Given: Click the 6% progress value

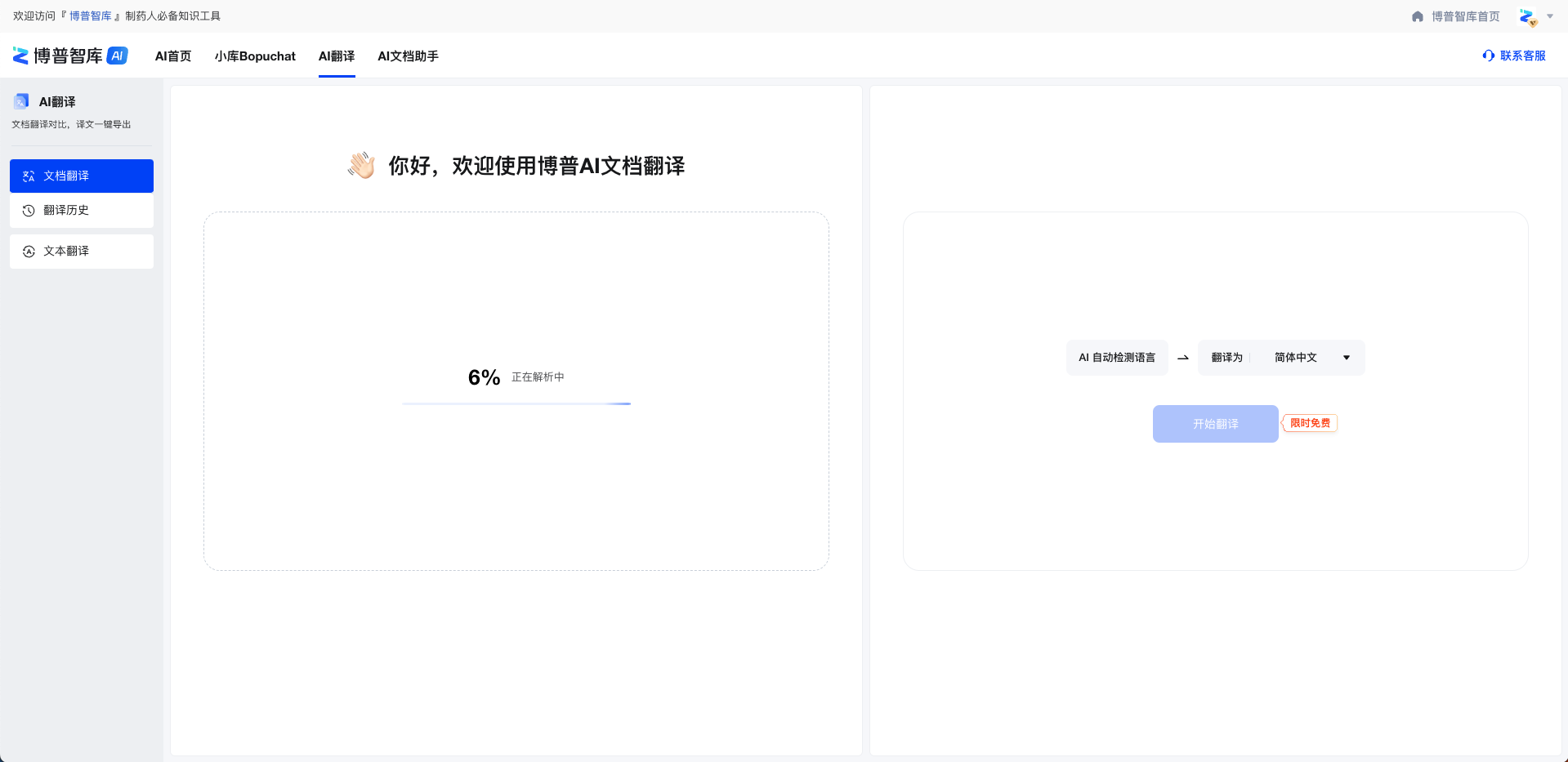Looking at the screenshot, I should click(484, 377).
